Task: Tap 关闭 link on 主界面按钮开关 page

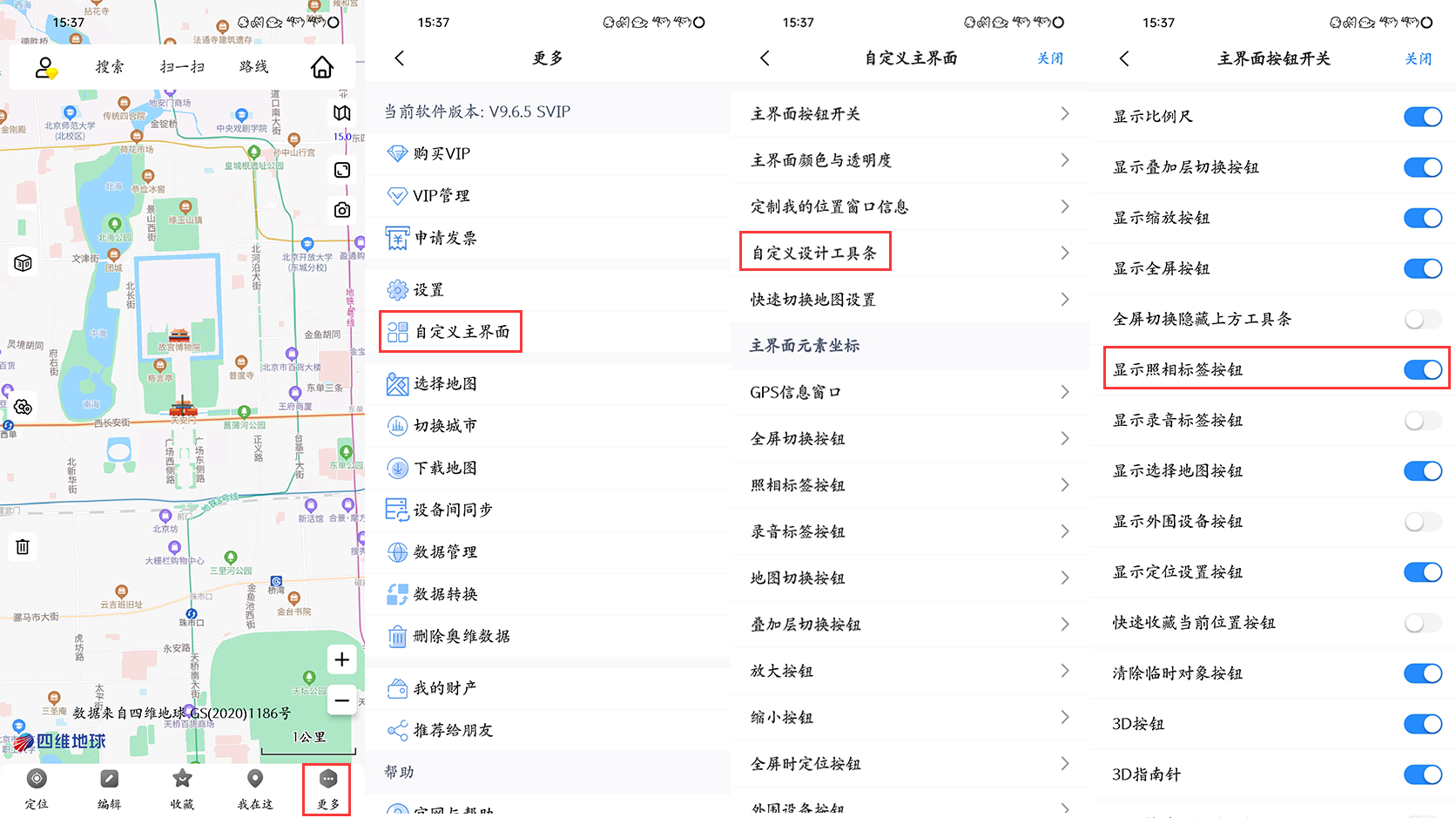Action: (x=1418, y=58)
